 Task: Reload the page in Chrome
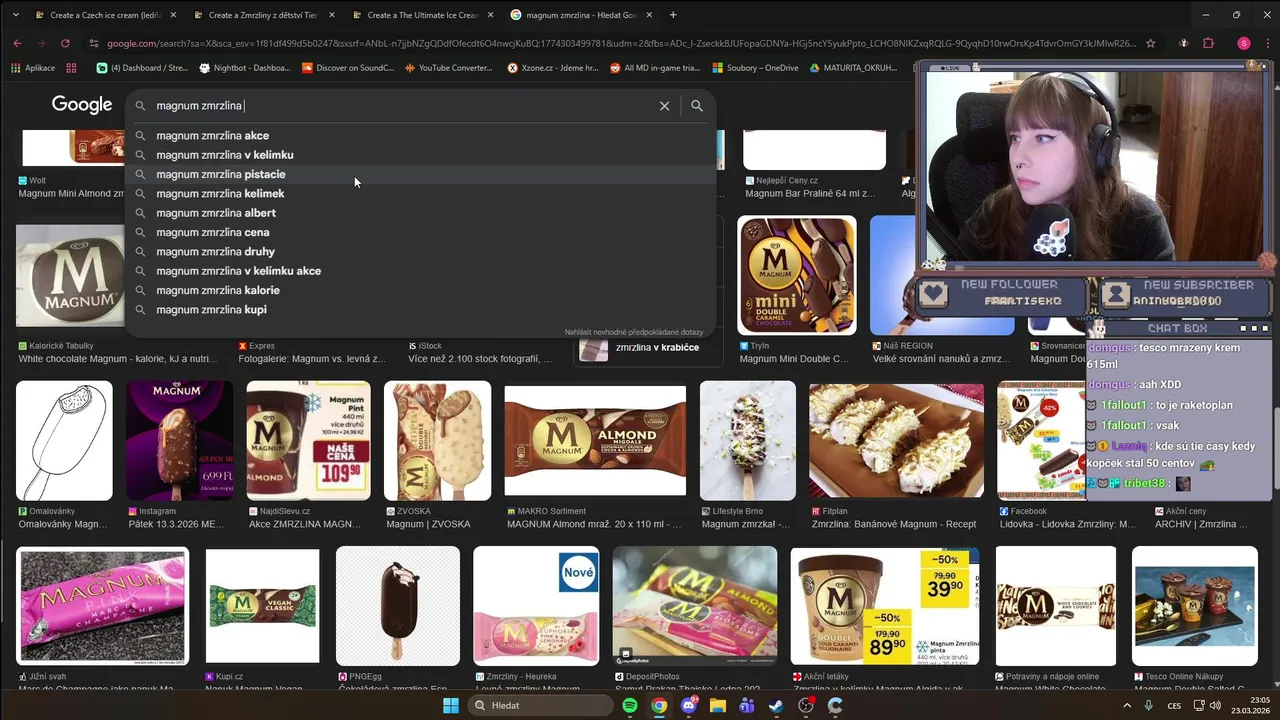[x=65, y=43]
